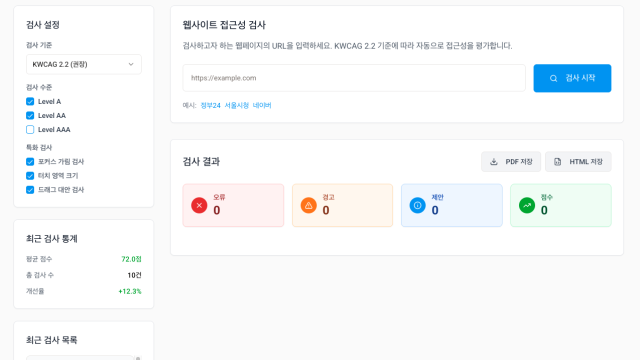Toggle the 포커스 가림 검사 checkbox
Viewport: 640px width, 360px height.
pos(30,162)
